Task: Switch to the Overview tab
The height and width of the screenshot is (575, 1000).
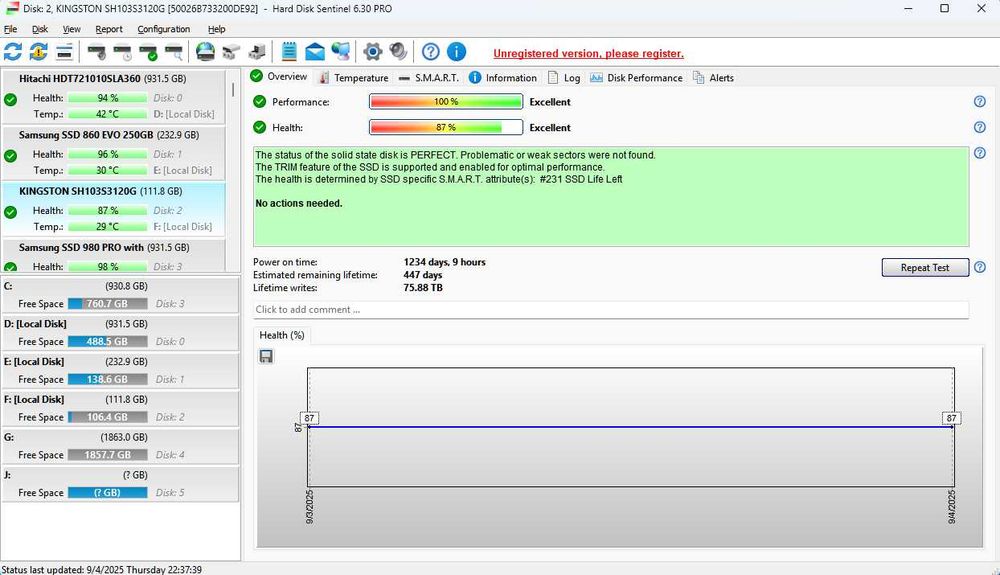Action: tap(279, 76)
